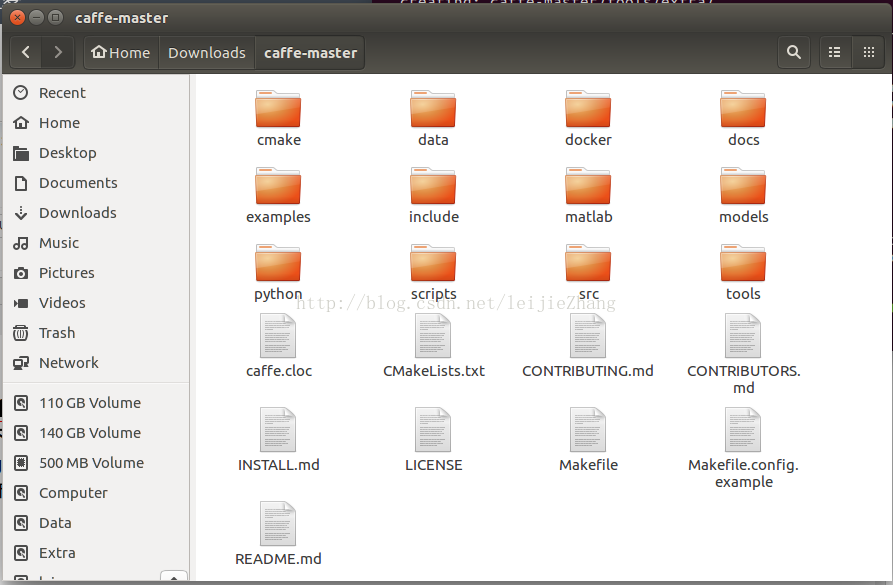The height and width of the screenshot is (585, 893).
Task: Open the 500 MB Volume
Action: (x=96, y=463)
